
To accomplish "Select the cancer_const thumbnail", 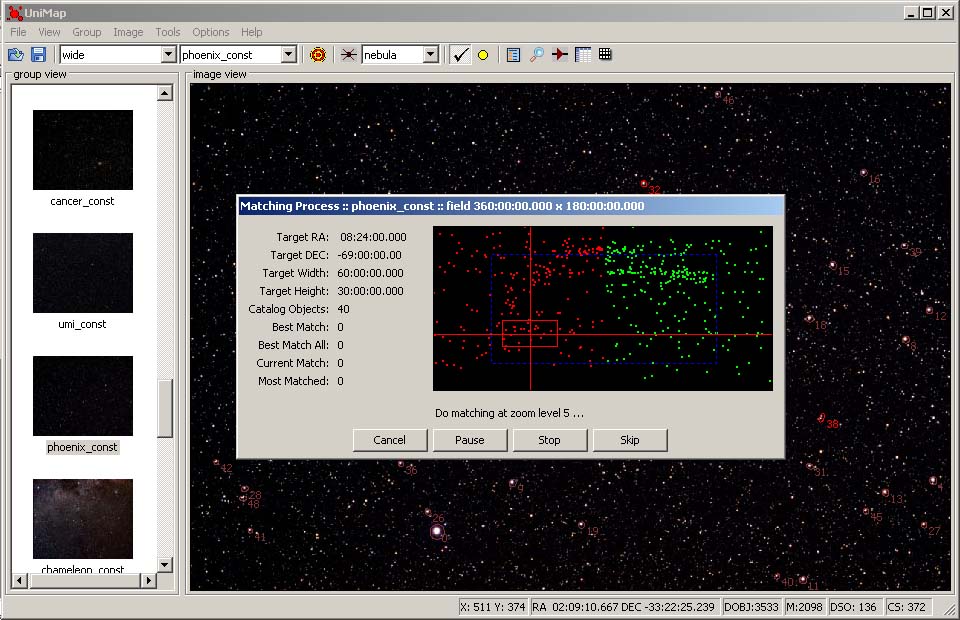I will [83, 150].
